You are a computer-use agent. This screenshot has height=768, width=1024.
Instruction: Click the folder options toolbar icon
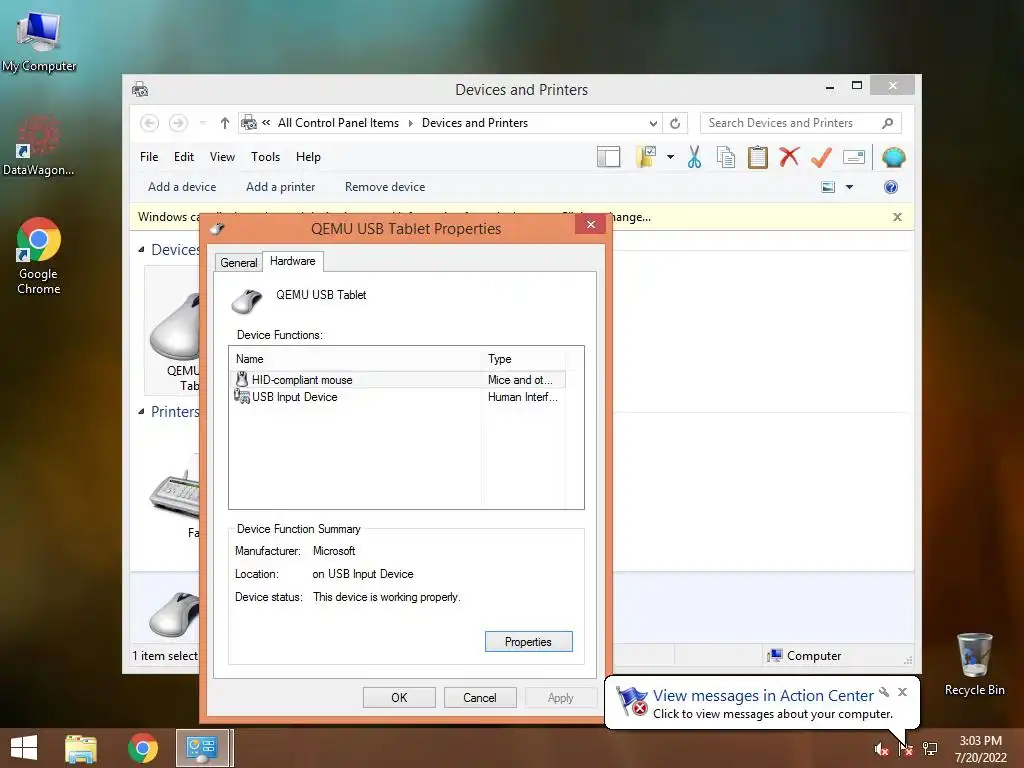point(646,157)
